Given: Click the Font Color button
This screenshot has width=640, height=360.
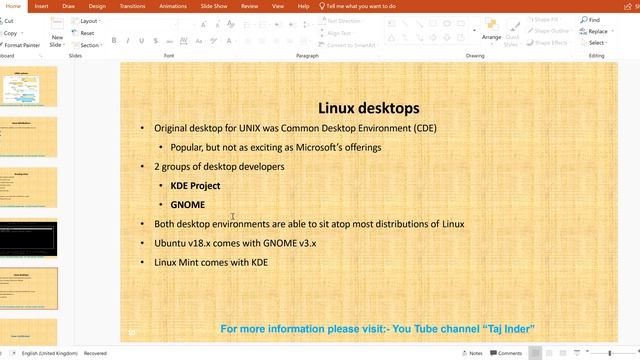Looking at the screenshot, I should [x=229, y=40].
